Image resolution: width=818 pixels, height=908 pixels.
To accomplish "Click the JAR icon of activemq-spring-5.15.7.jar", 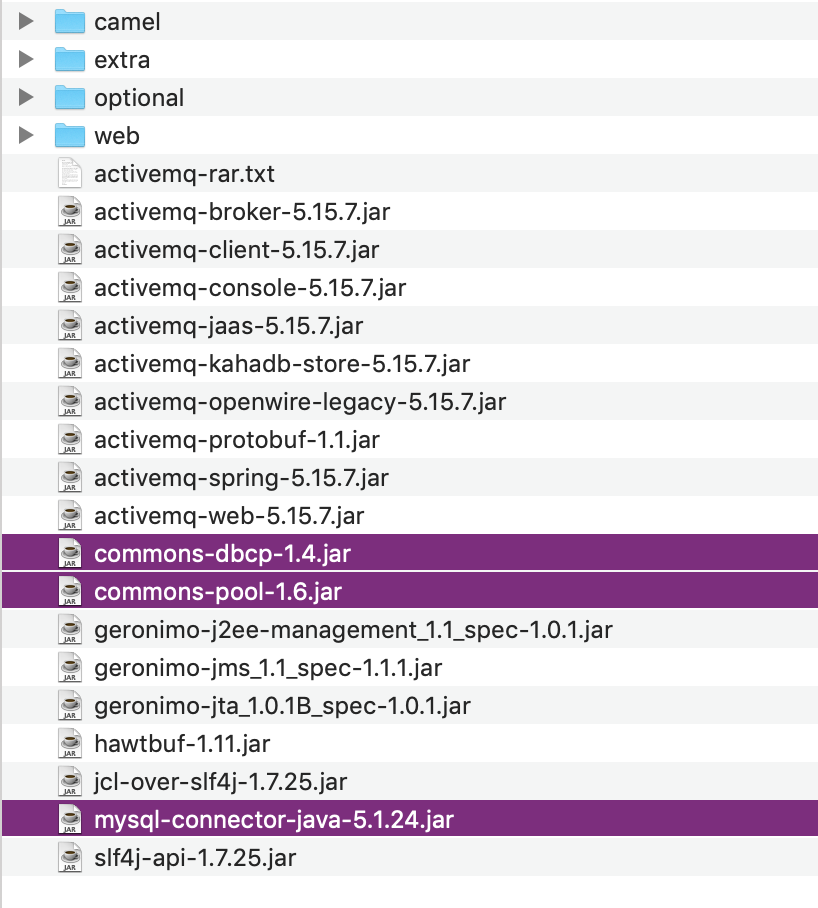I will 70,477.
